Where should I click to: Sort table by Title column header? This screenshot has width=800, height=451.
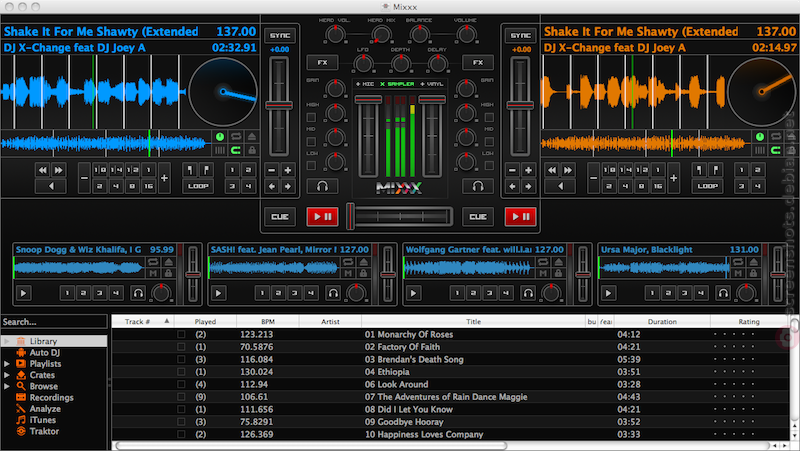coord(473,321)
